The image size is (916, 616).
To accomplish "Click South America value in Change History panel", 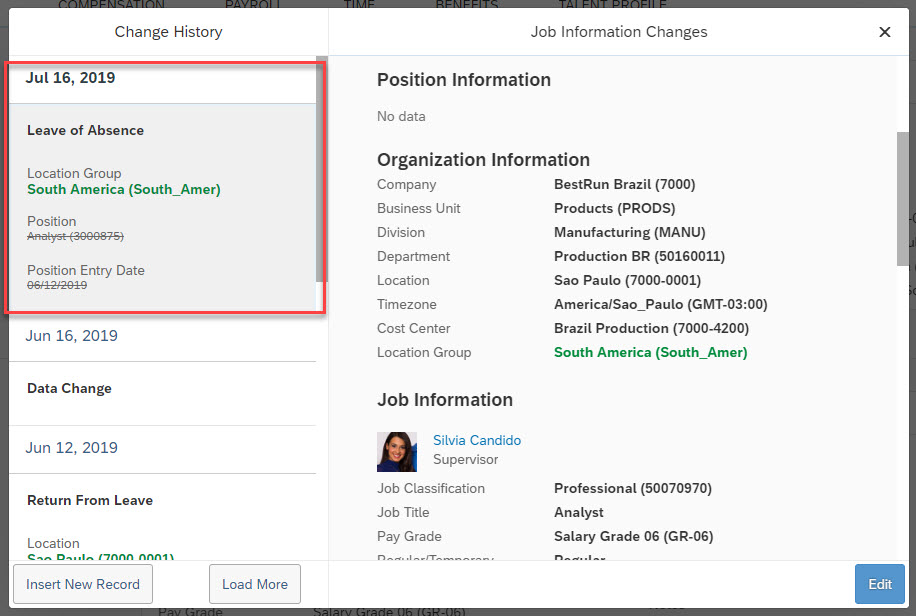I will click(x=124, y=189).
